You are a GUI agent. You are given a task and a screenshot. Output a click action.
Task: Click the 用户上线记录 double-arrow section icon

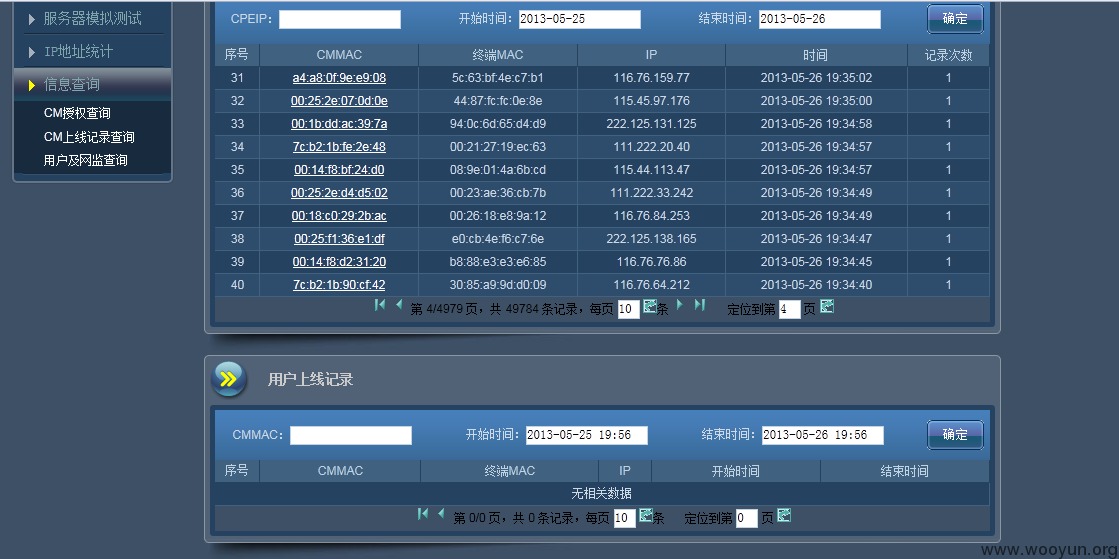coord(228,378)
